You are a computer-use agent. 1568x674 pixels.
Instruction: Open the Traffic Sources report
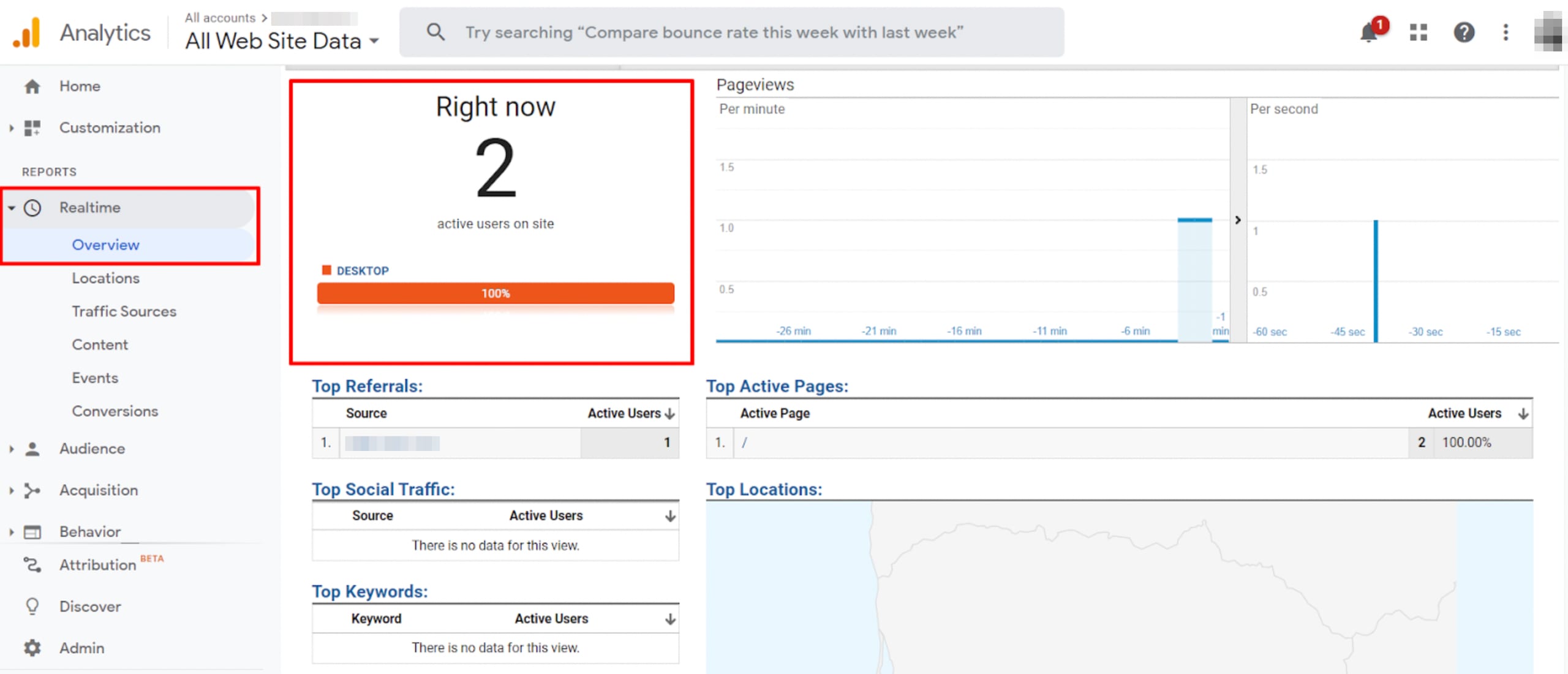coord(124,311)
